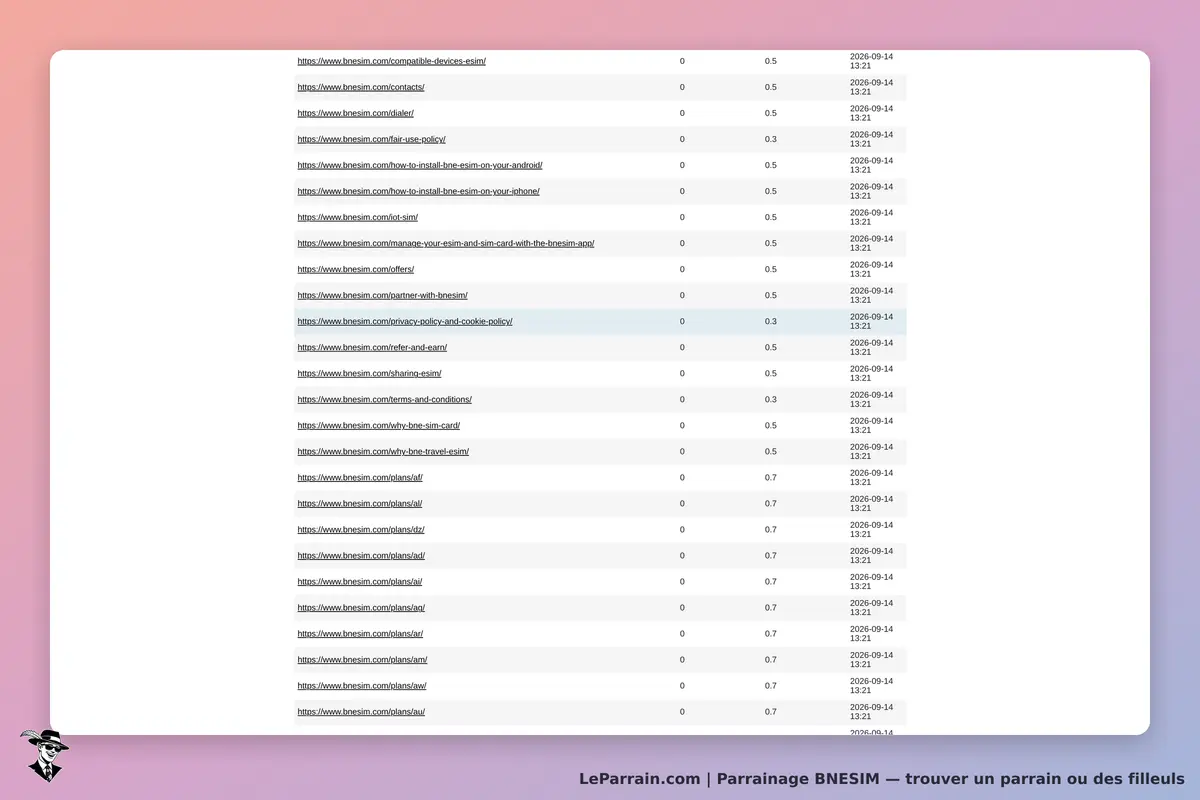Open the plans/ar/ link
Viewport: 1200px width, 800px height.
coord(360,633)
